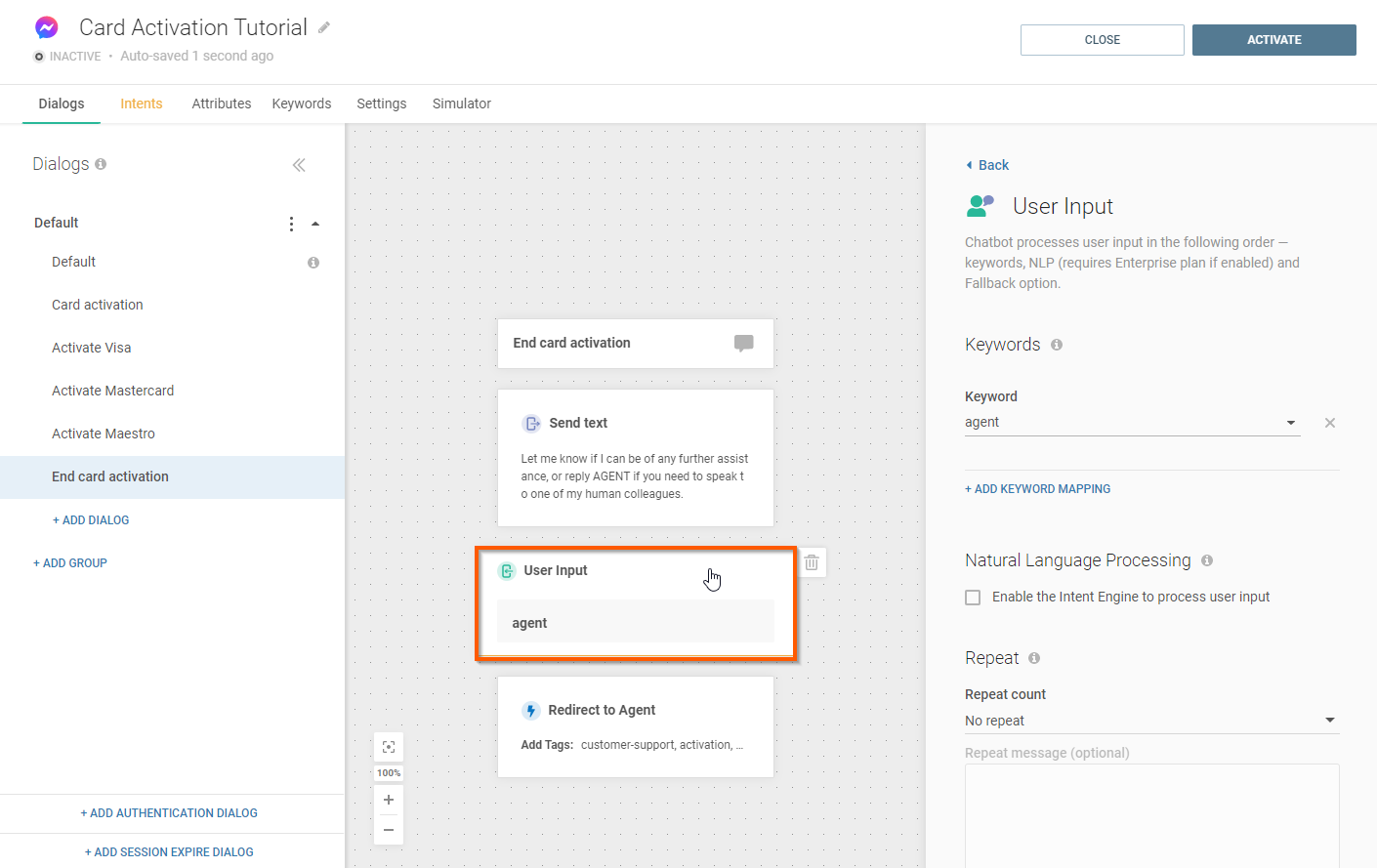The width and height of the screenshot is (1377, 868).
Task: Click the fit-to-screen canvas icon
Action: click(x=389, y=747)
